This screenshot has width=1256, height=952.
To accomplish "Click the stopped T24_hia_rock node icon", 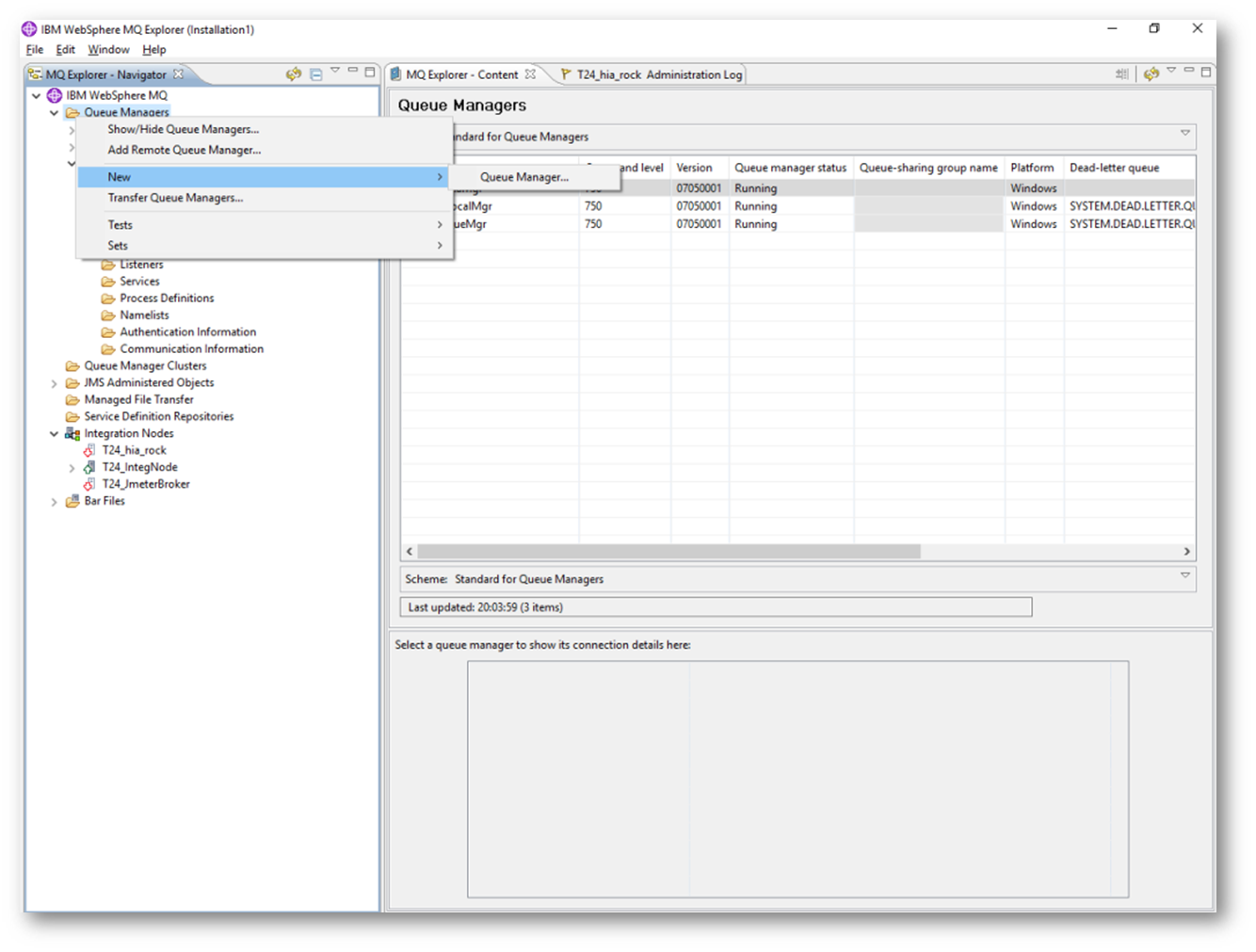I will [x=89, y=451].
